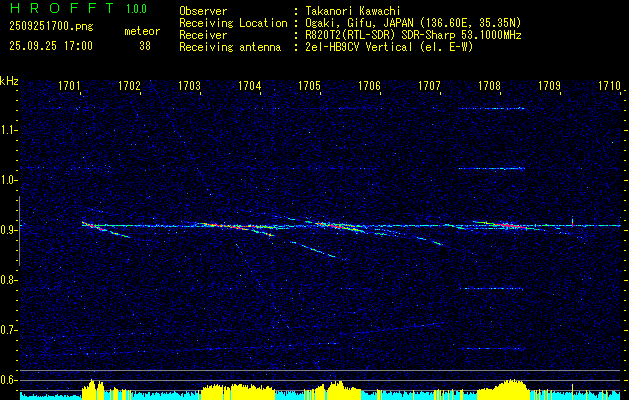Screen dimensions: 629x400
Task: Click the 1710 time axis marker
Action: coord(609,85)
